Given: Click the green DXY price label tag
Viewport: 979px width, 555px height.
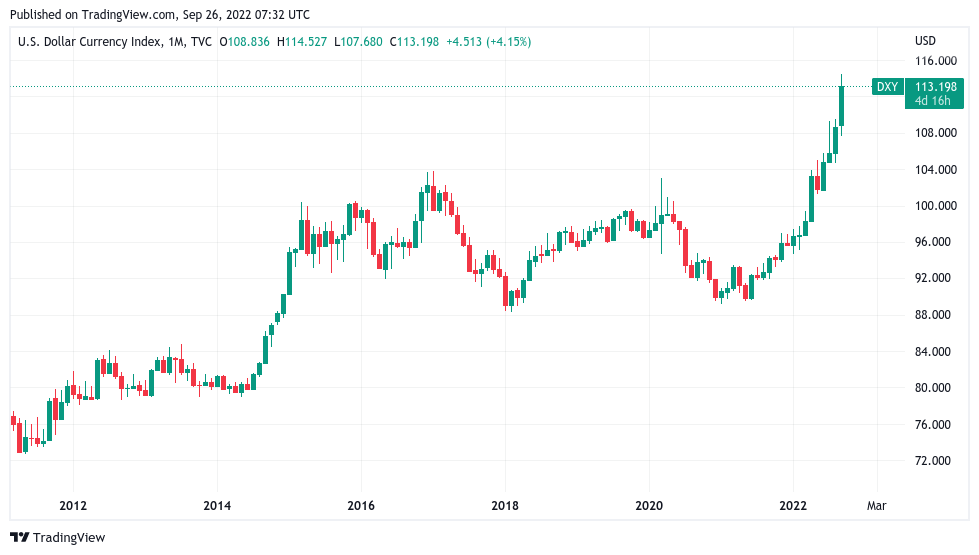Looking at the screenshot, I should coord(887,87).
